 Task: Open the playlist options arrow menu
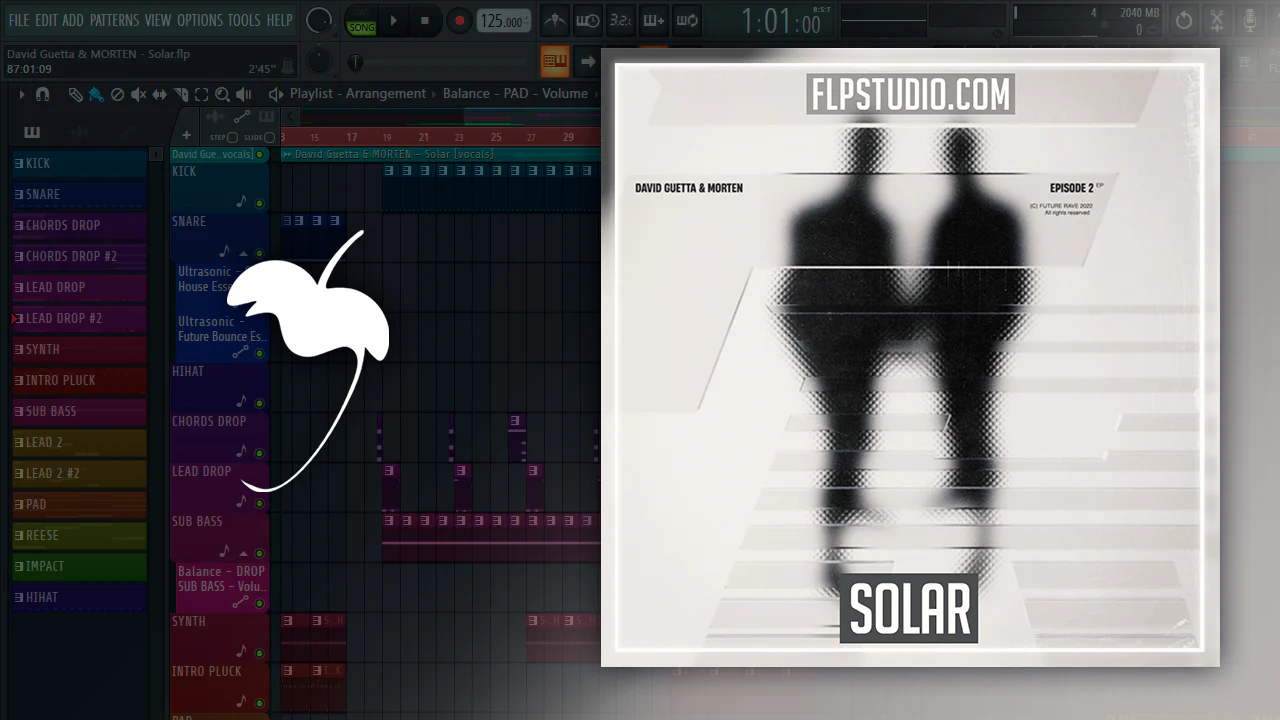[22, 94]
